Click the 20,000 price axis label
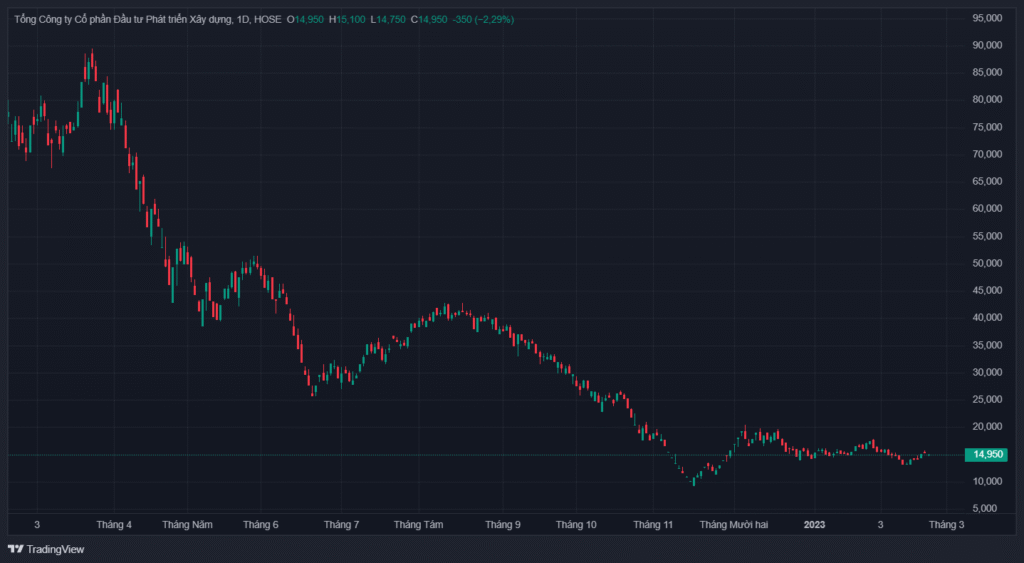The image size is (1024, 563). pyautogui.click(x=987, y=426)
